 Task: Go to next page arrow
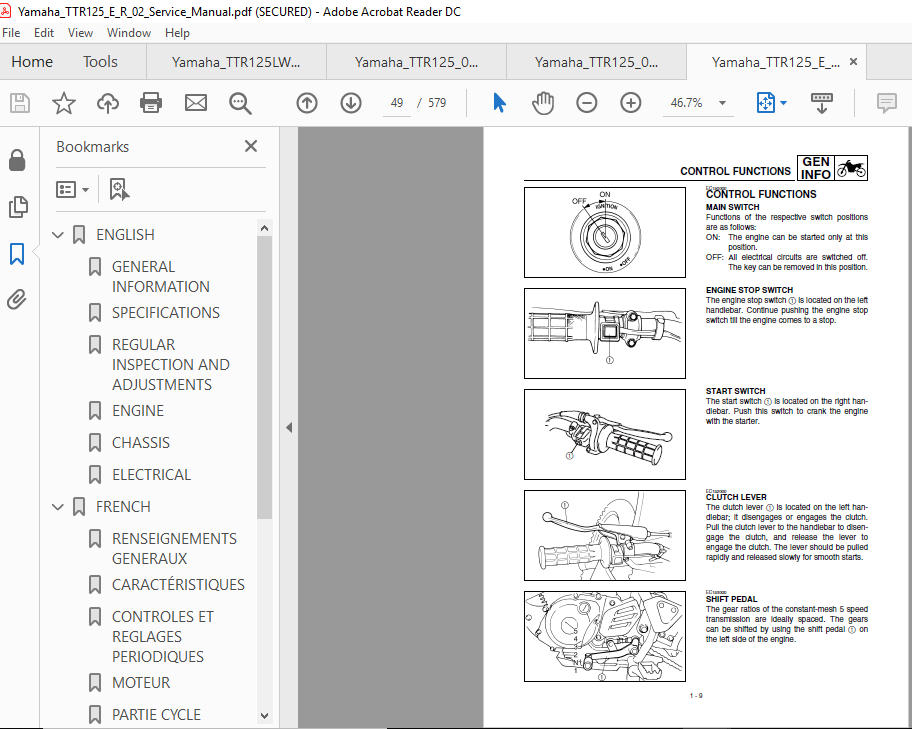click(x=351, y=103)
